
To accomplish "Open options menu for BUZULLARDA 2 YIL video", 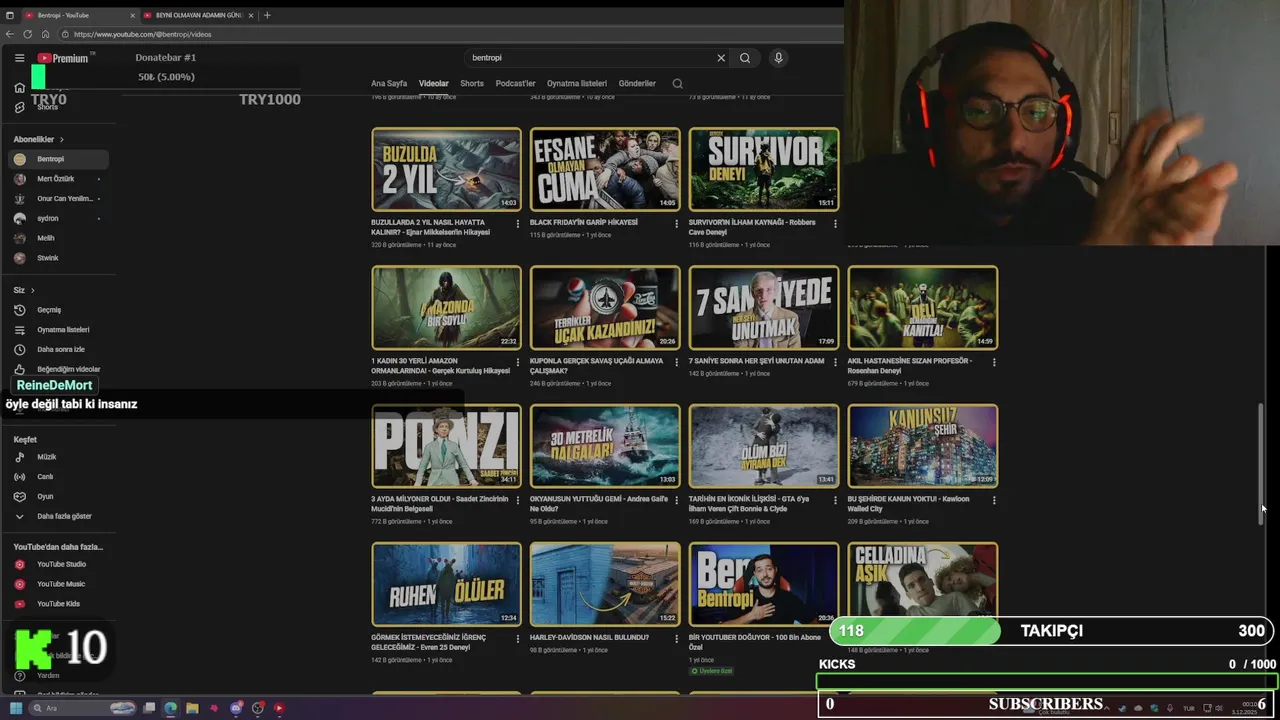I will click(x=517, y=224).
